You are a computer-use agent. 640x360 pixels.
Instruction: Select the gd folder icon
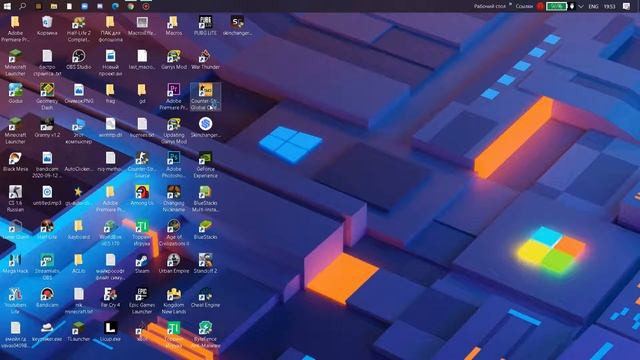142,93
